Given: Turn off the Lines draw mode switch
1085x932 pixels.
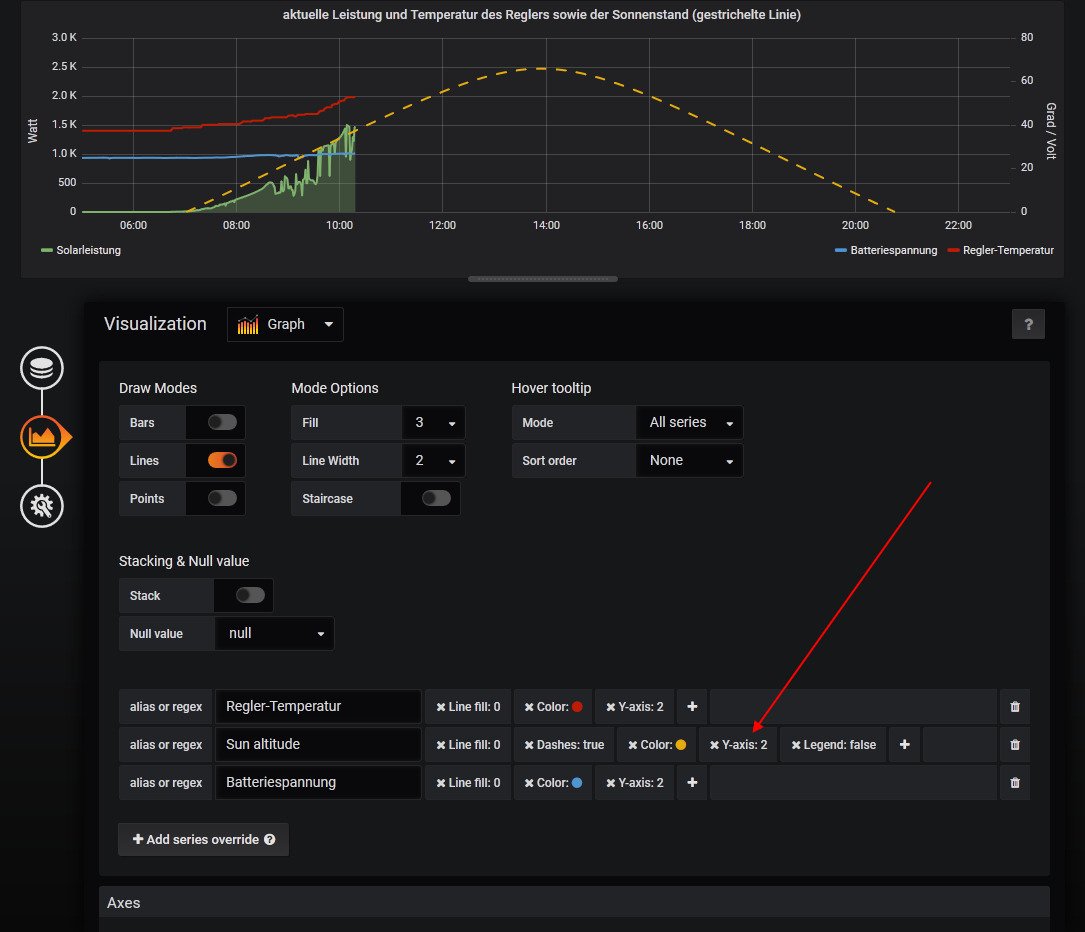Looking at the screenshot, I should tap(222, 461).
